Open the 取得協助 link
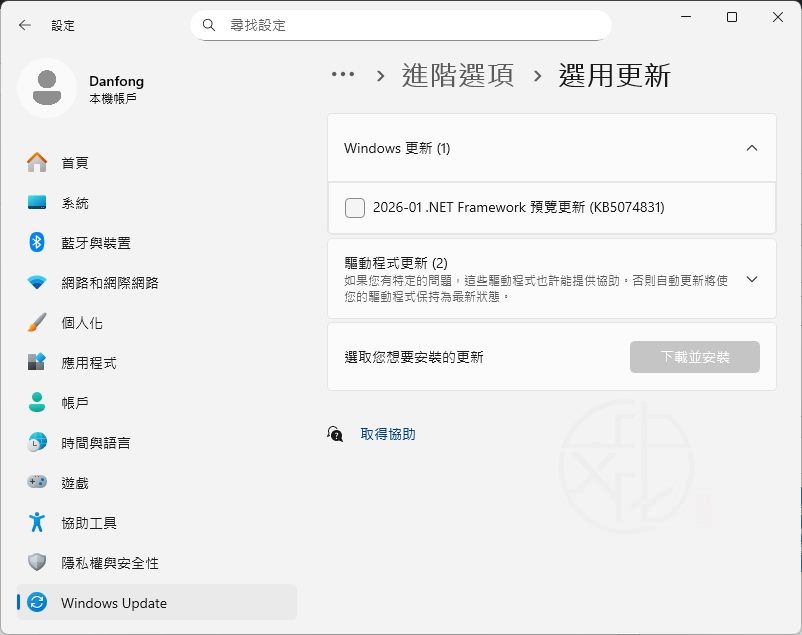The image size is (802, 635). 388,434
